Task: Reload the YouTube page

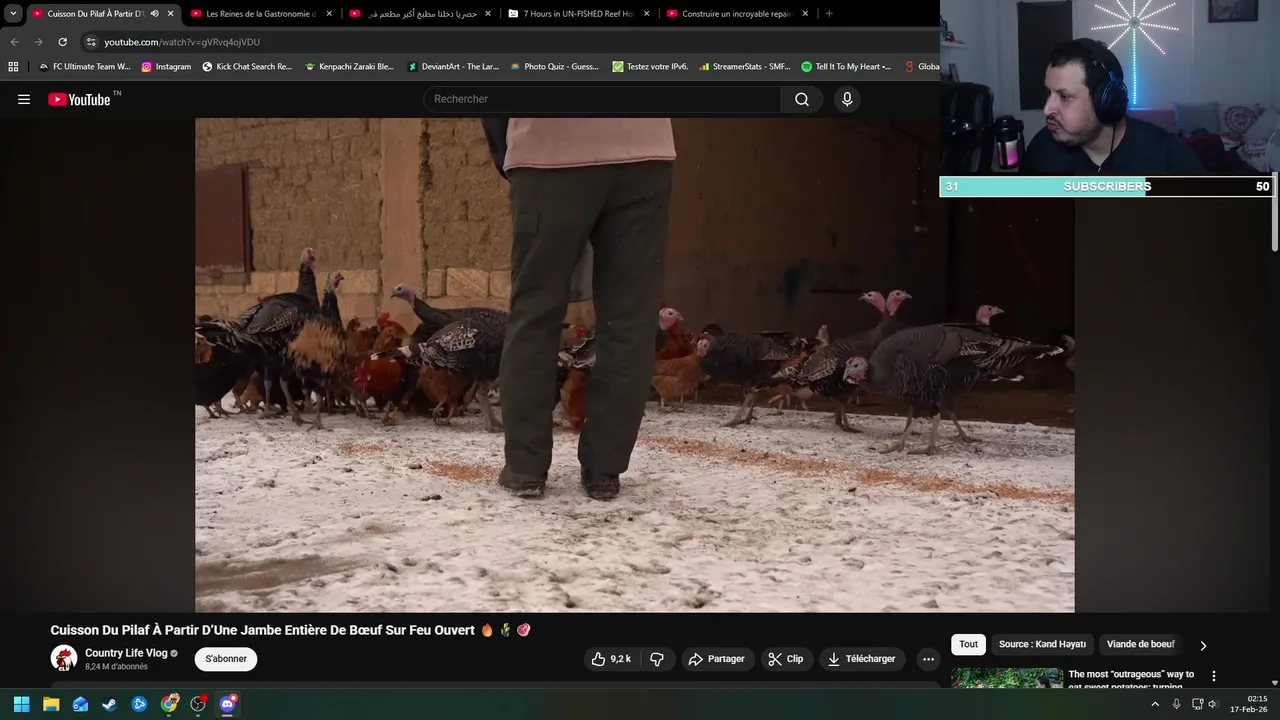Action: click(x=62, y=42)
